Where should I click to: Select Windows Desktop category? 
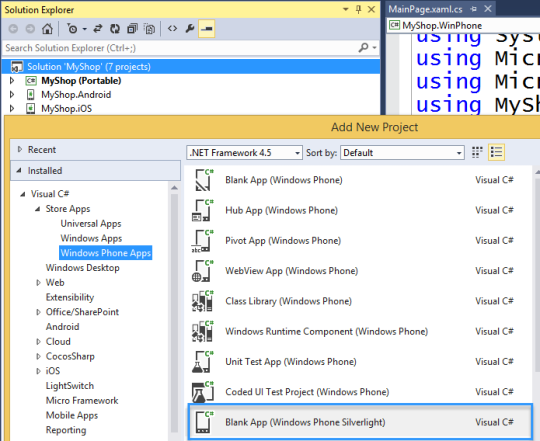click(x=83, y=268)
